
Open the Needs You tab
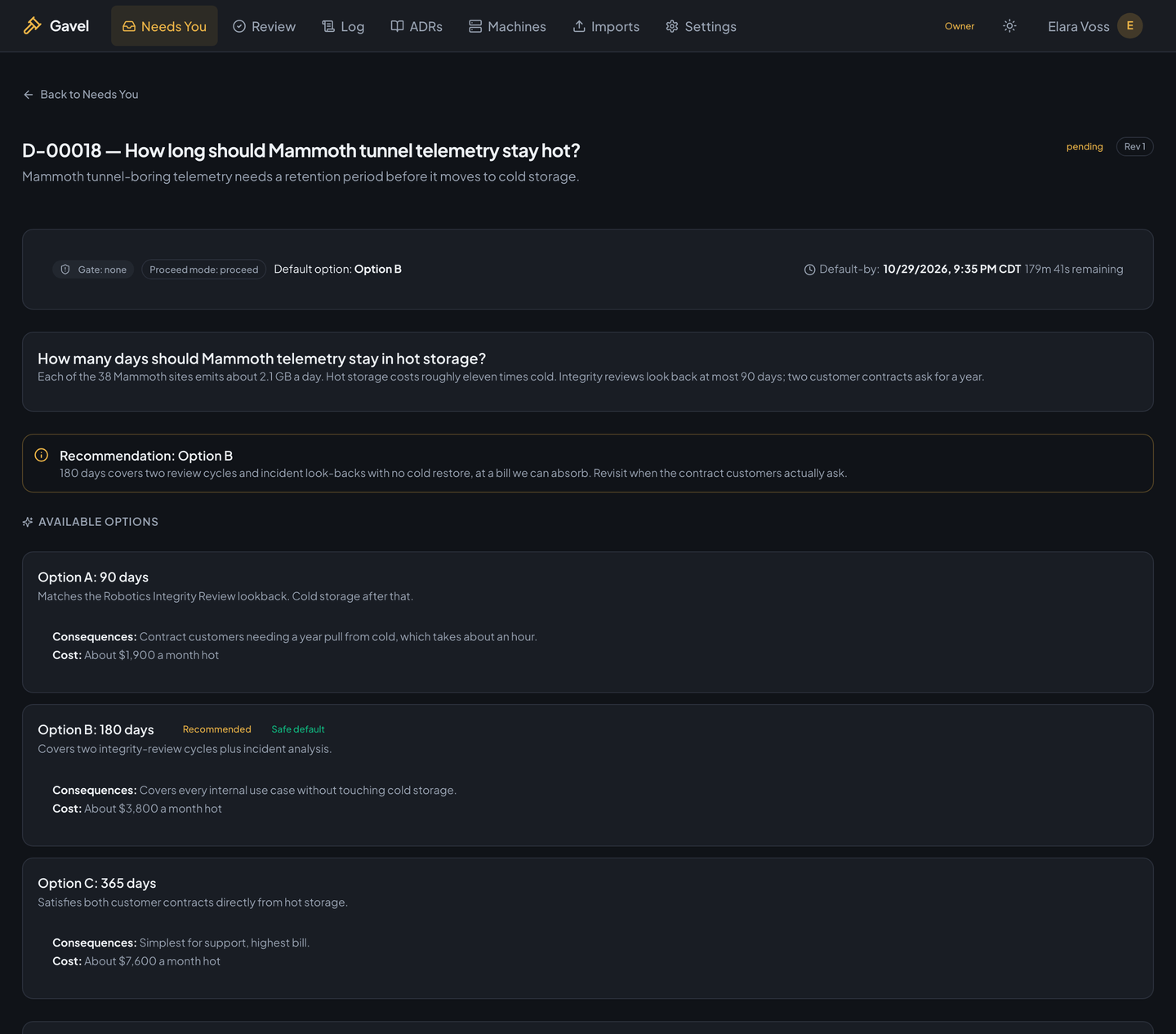[x=164, y=26]
